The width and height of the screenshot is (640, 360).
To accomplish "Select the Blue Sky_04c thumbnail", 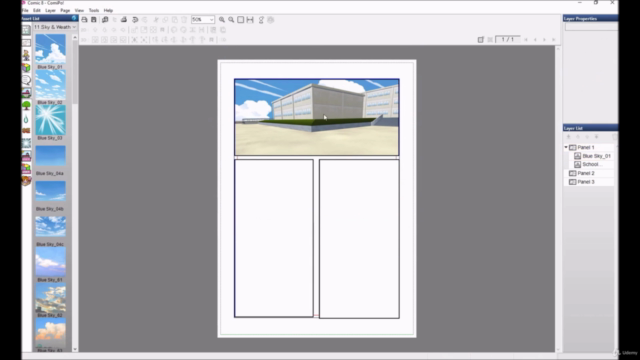I will pos(50,227).
